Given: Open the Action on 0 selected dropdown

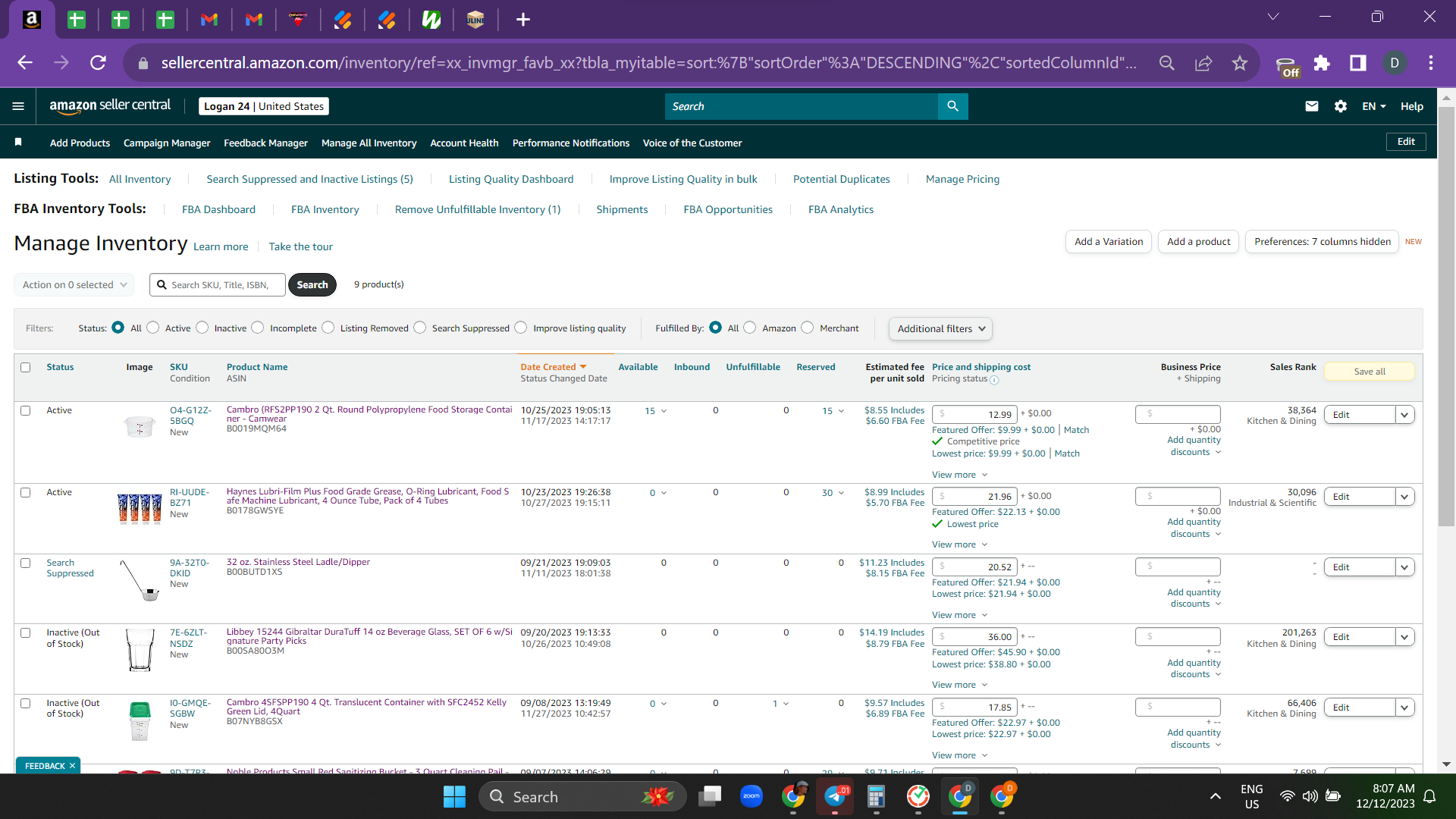Looking at the screenshot, I should tap(74, 285).
